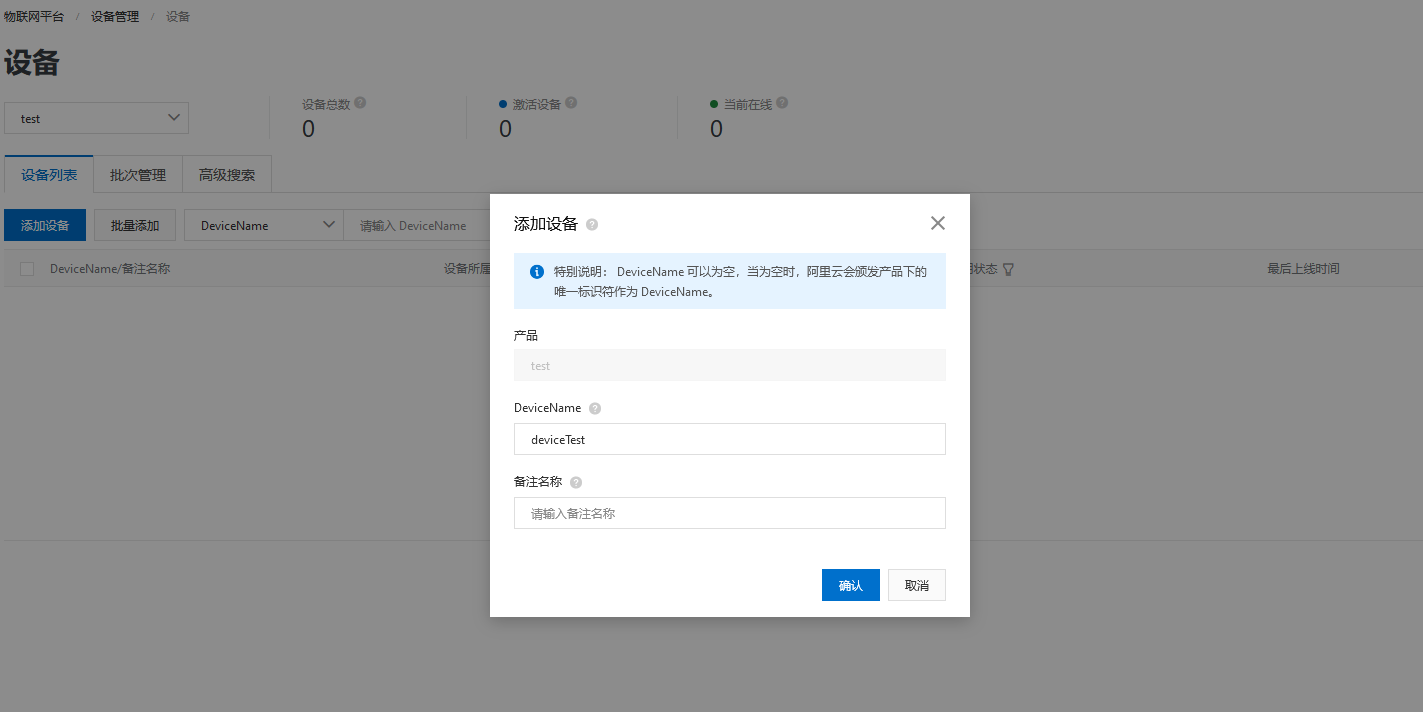This screenshot has height=712, width=1423.
Task: Close the 添加设备 dialog with X
Action: coord(937,223)
